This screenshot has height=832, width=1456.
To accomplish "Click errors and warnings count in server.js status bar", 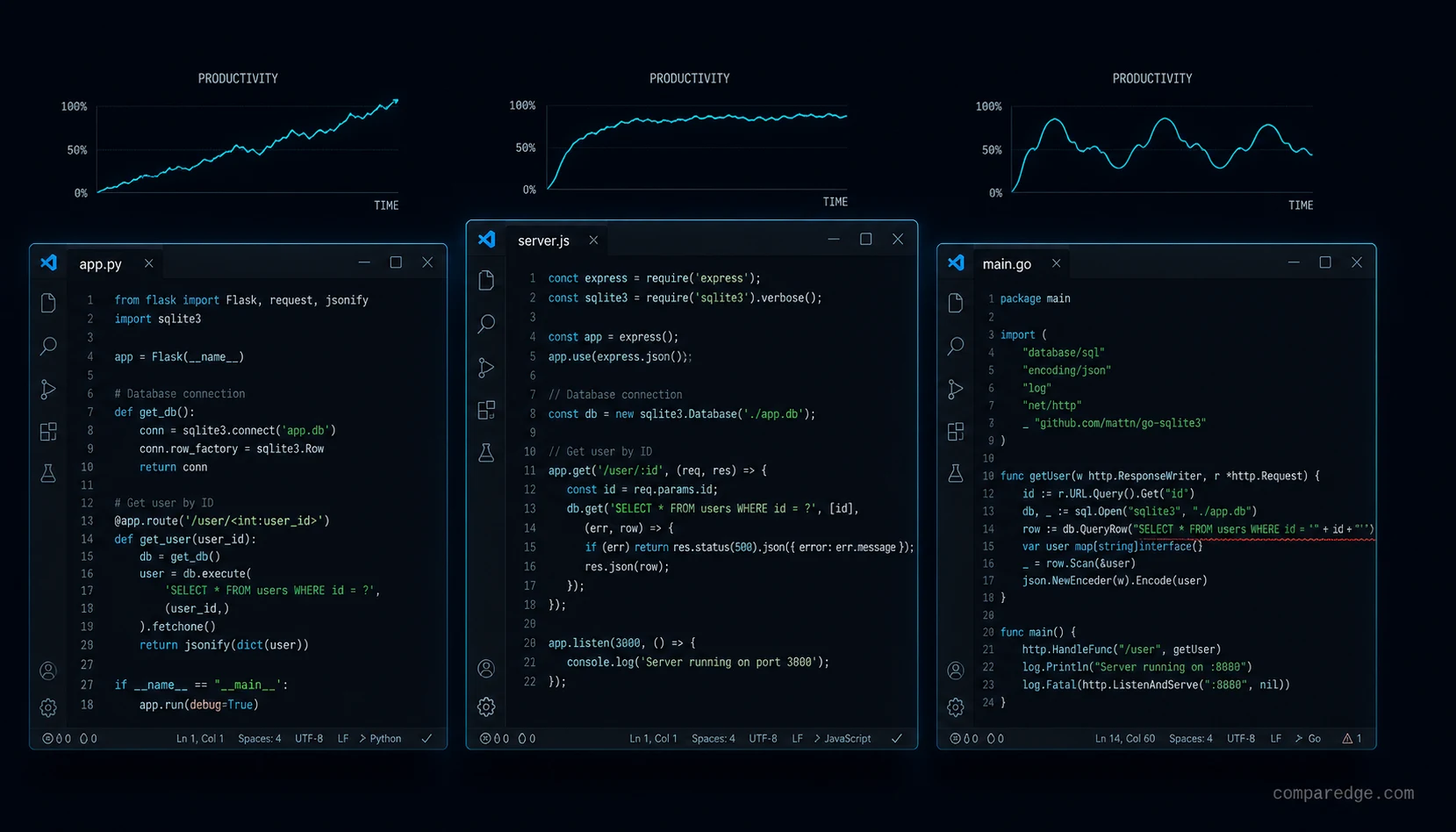I will point(507,739).
